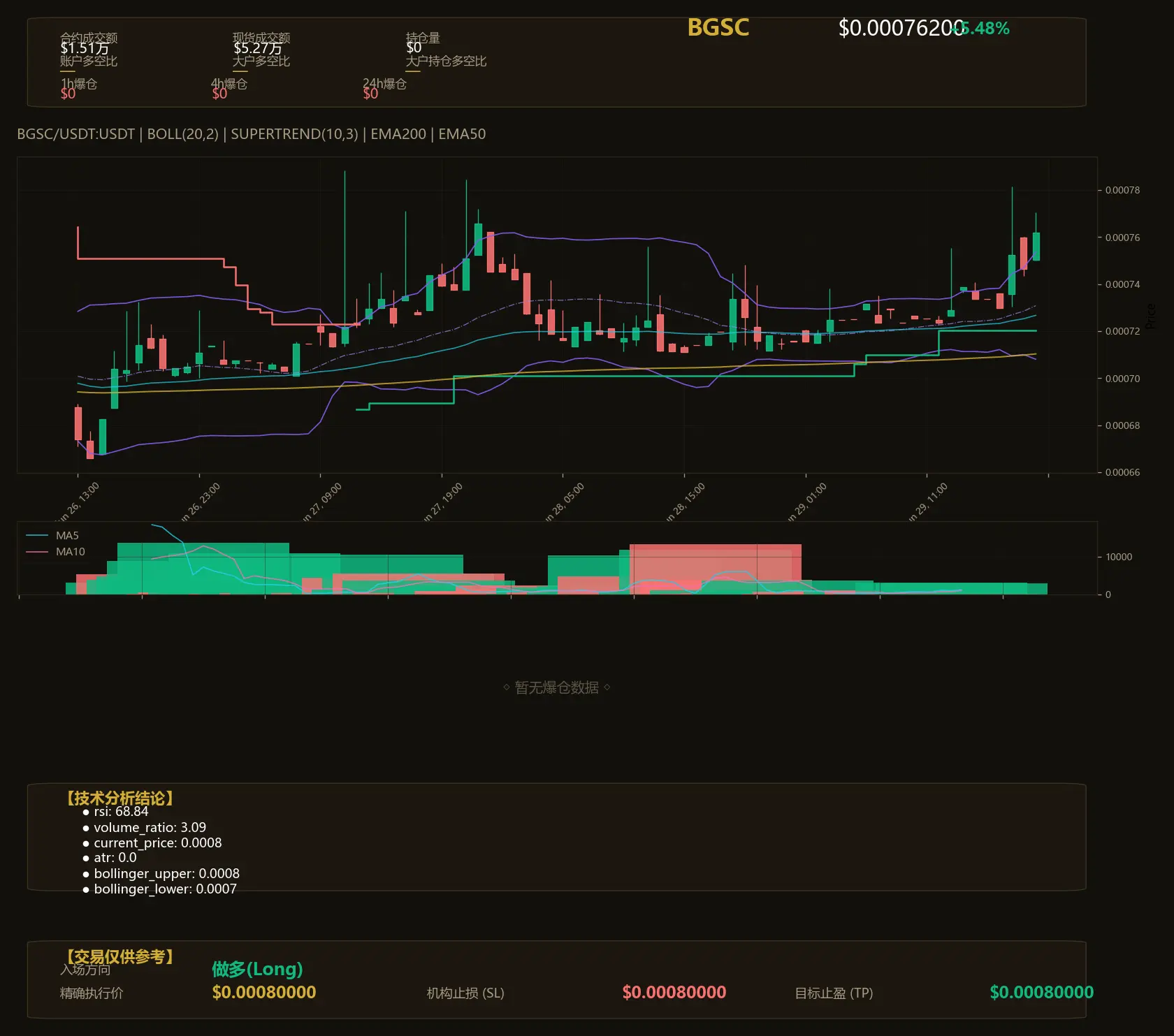Click the 28, 15:00 time axis label
This screenshot has width=1174, height=1036.
tap(685, 502)
